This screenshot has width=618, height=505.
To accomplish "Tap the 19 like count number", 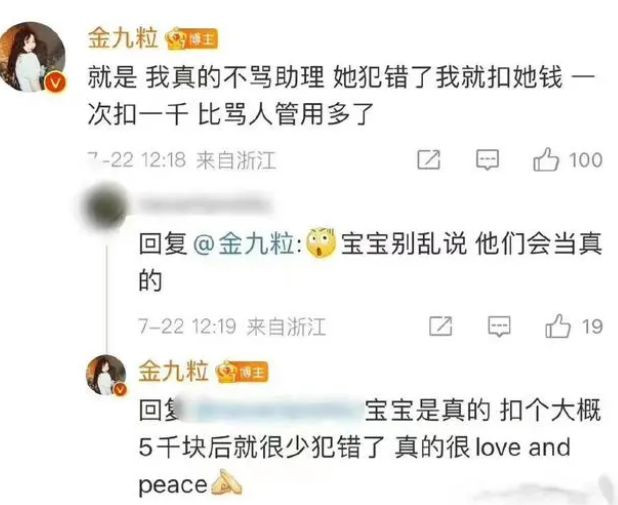I will click(592, 327).
